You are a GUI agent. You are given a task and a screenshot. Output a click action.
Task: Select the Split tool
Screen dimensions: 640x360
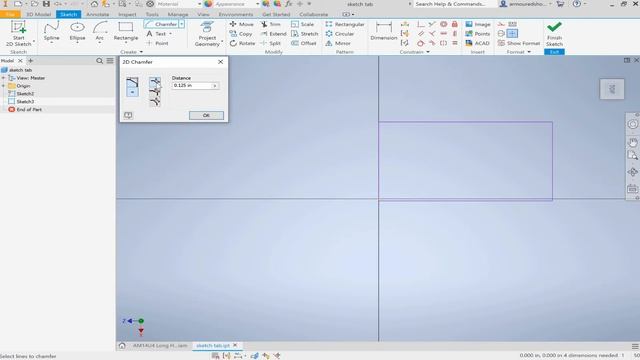tap(271, 43)
